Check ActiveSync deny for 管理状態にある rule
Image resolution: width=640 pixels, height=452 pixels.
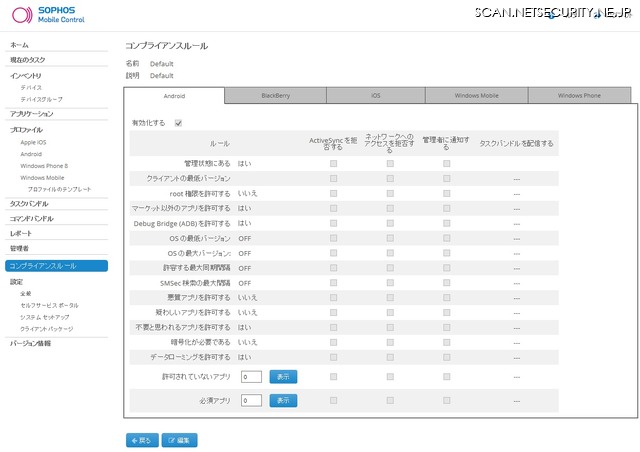[x=333, y=163]
